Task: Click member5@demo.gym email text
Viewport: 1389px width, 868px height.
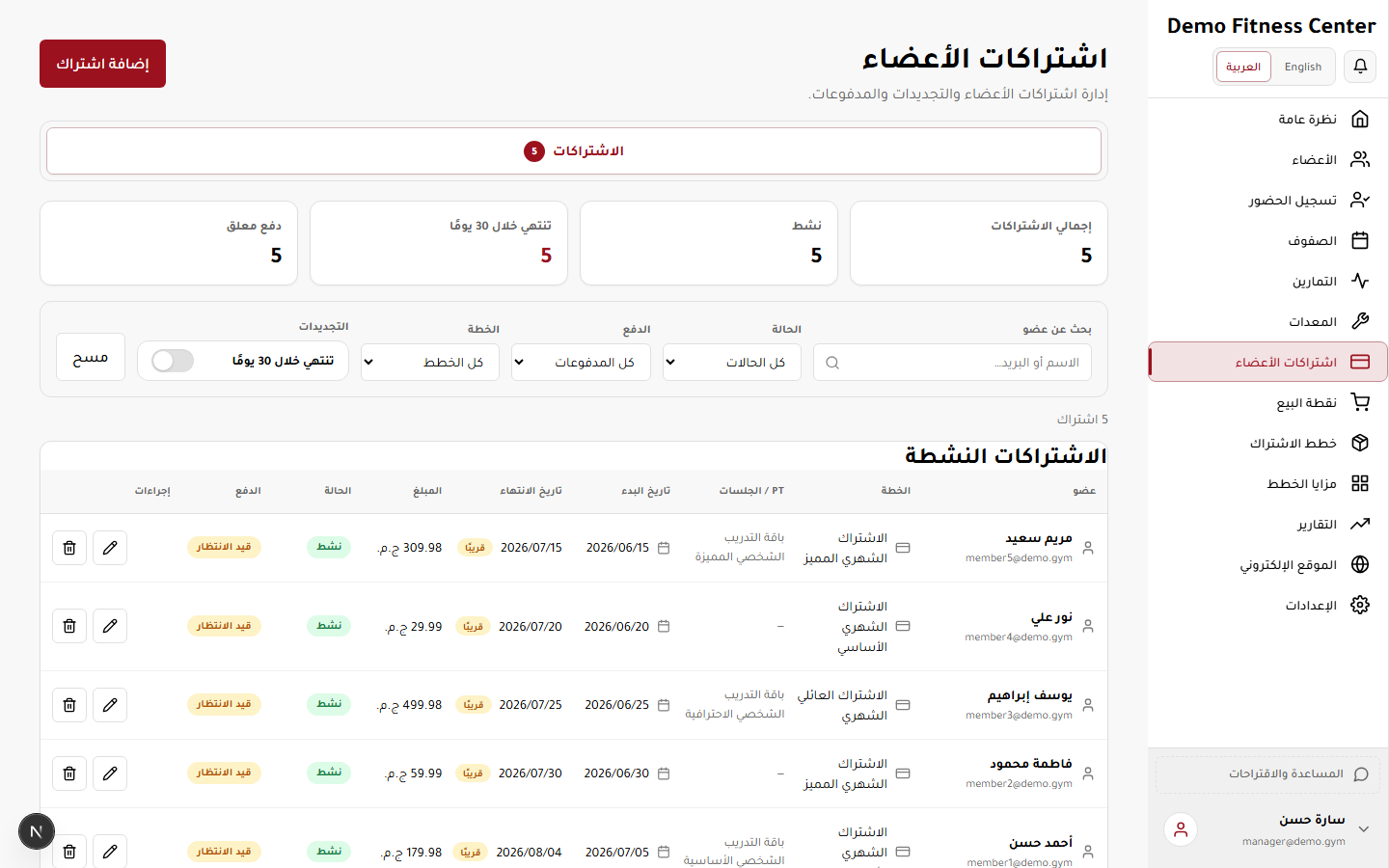Action: click(x=1019, y=558)
